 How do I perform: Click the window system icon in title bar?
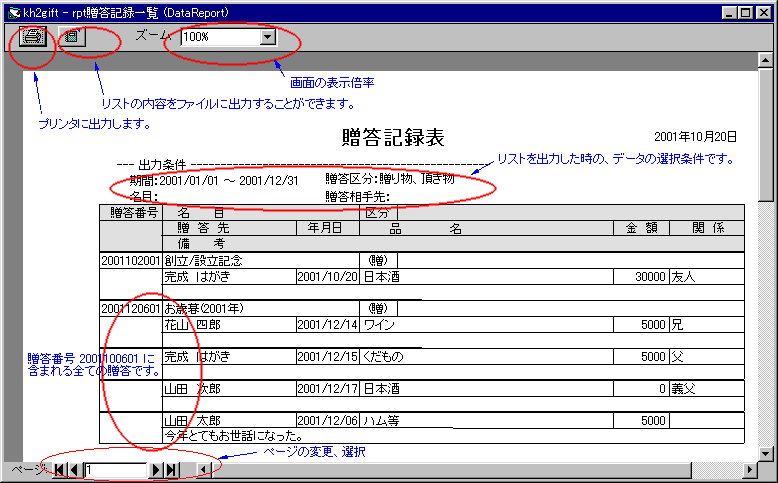point(11,11)
